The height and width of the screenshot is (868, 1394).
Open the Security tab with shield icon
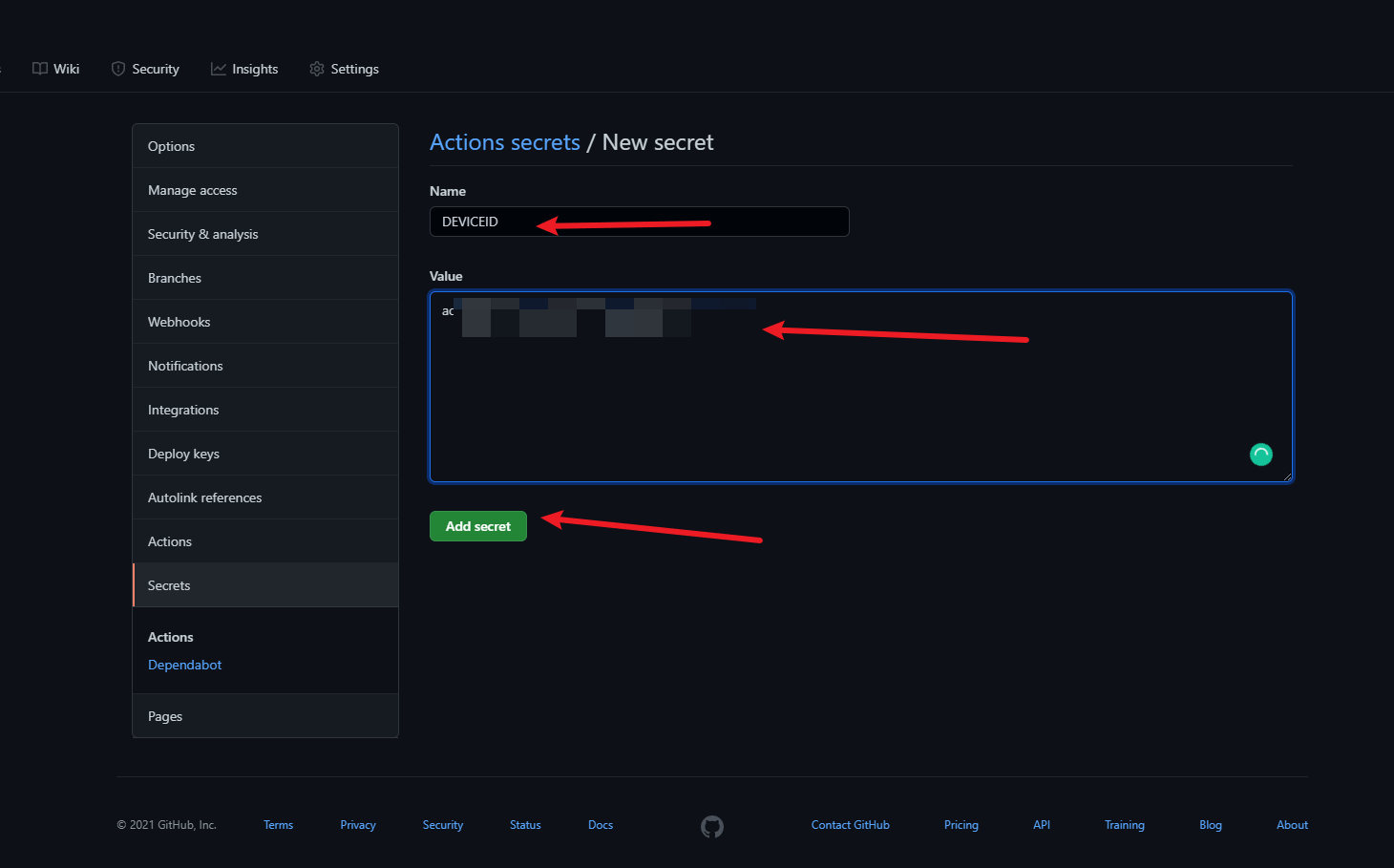145,69
